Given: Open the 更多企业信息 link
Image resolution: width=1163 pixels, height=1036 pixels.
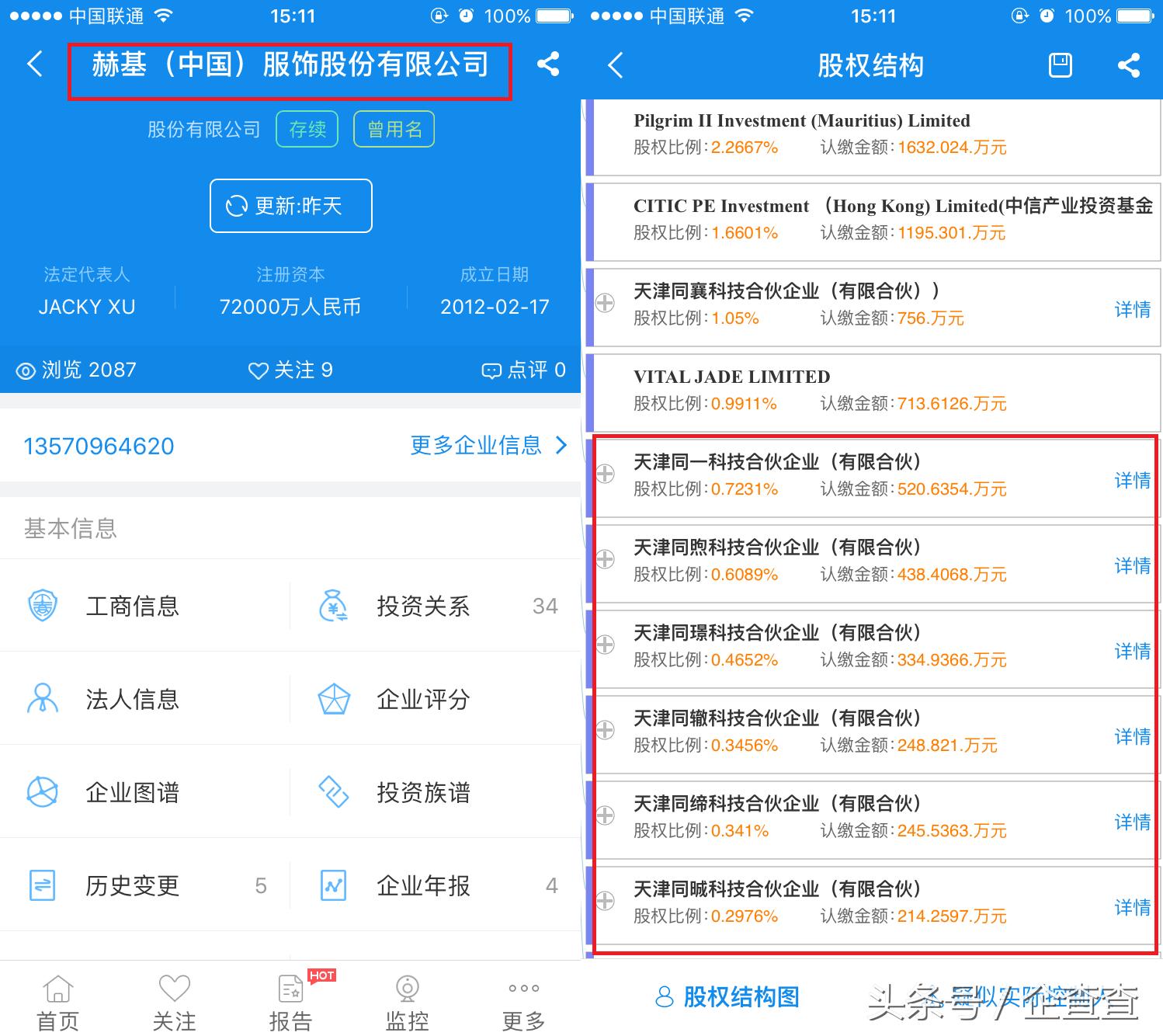Looking at the screenshot, I should pos(475,446).
